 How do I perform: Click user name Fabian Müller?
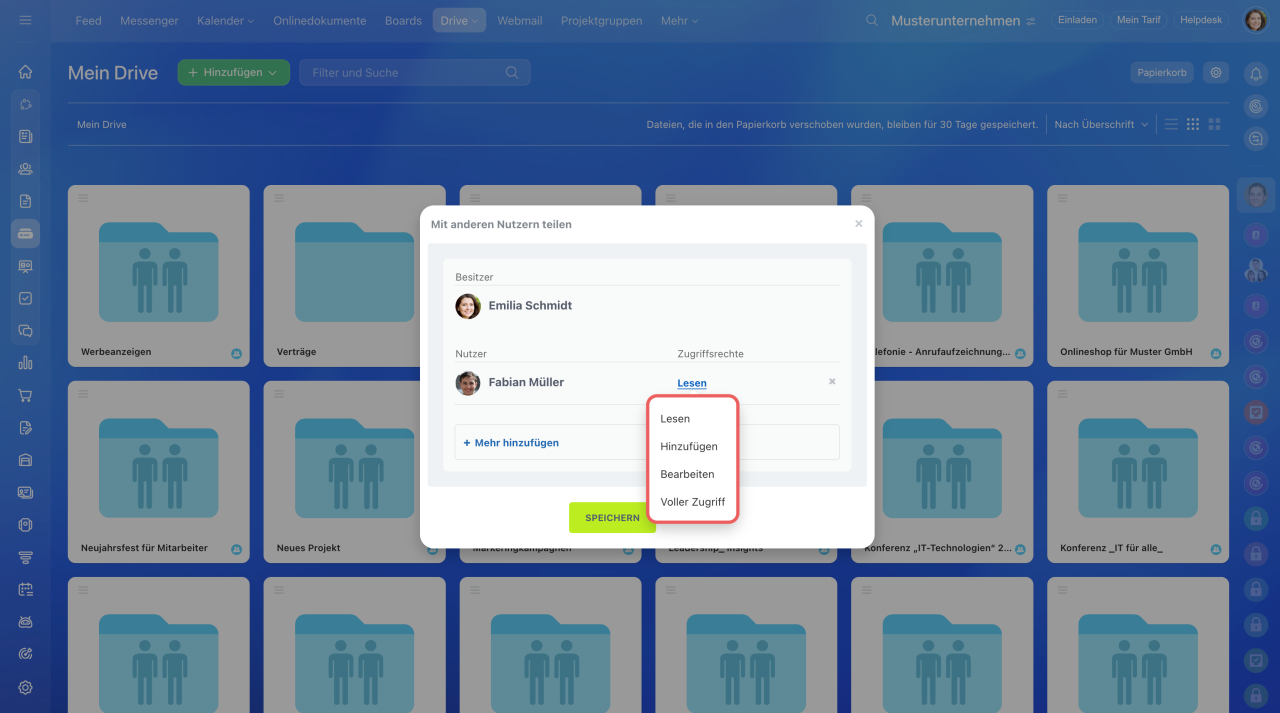click(x=526, y=383)
